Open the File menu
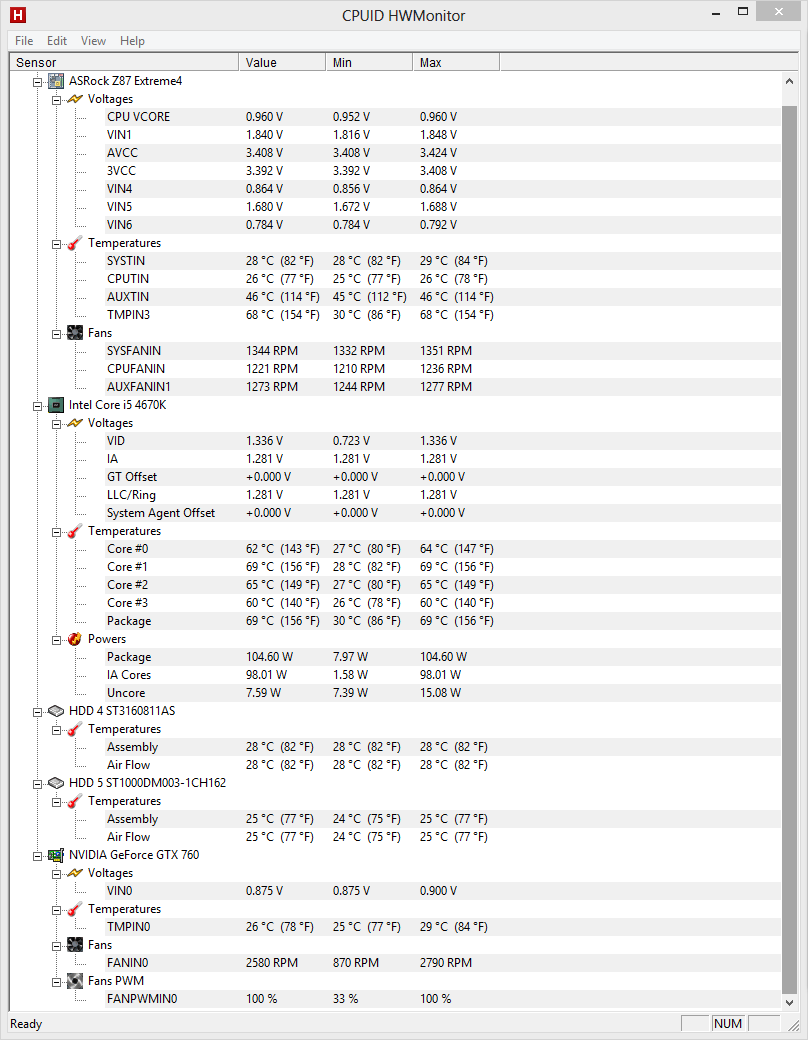The height and width of the screenshot is (1040, 808). click(x=24, y=41)
